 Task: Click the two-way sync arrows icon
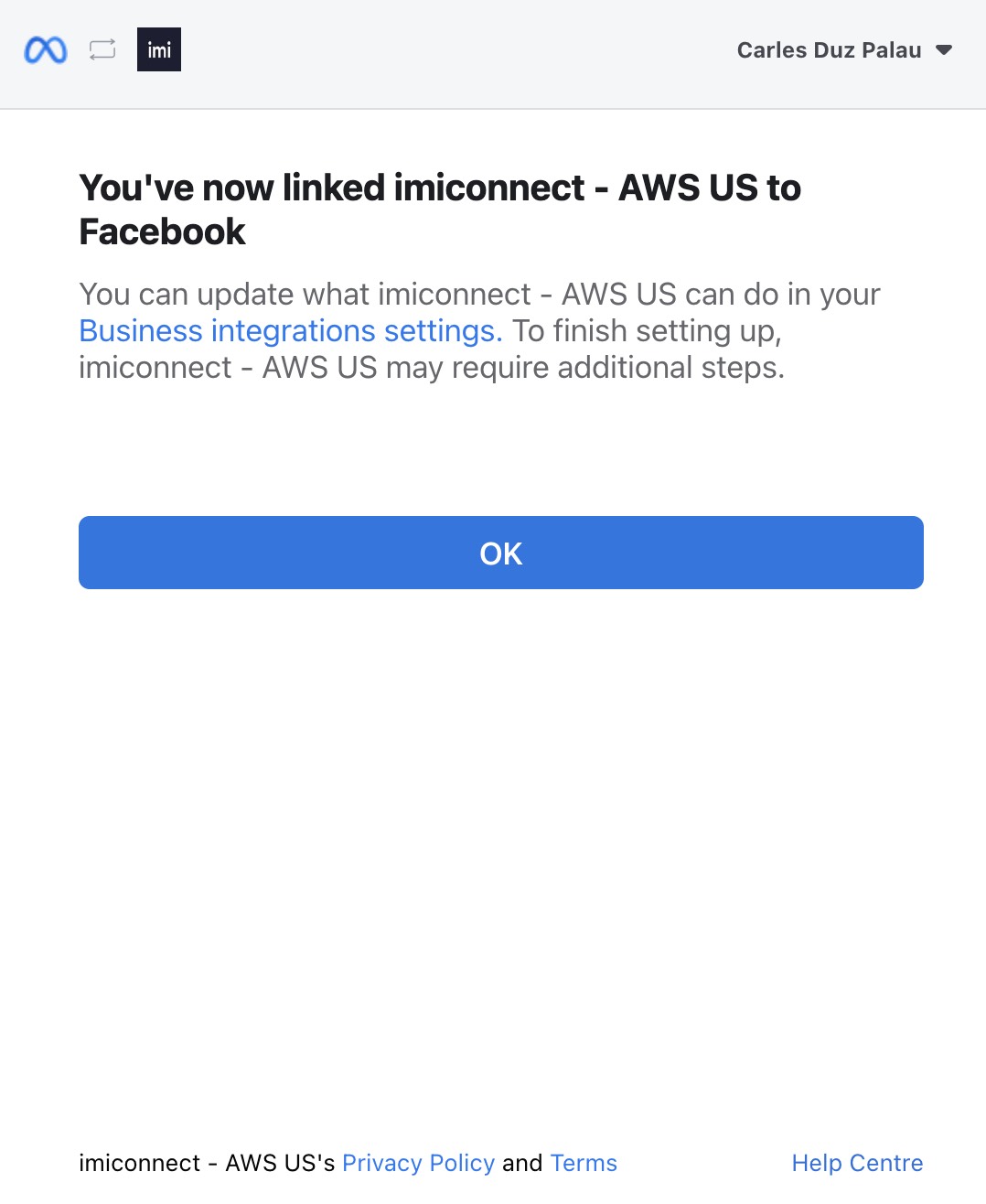pos(102,49)
